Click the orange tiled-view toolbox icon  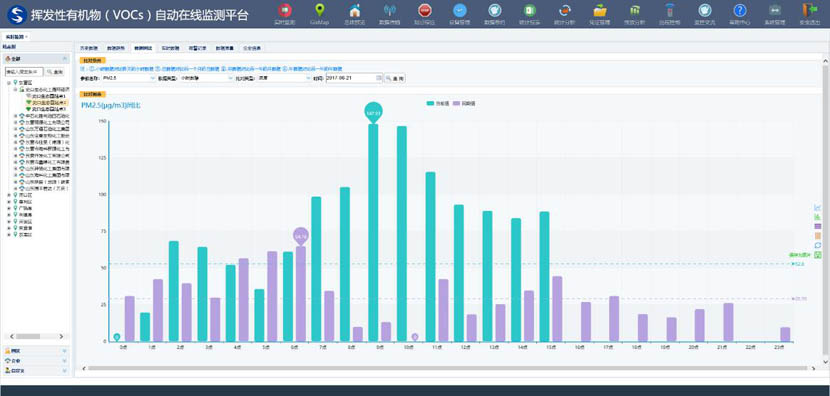[x=817, y=236]
